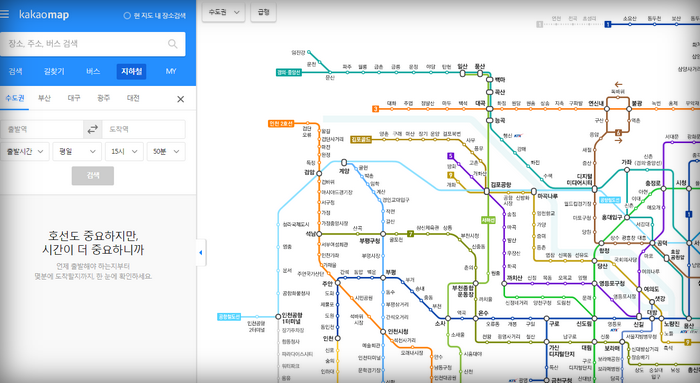700x383 pixels.
Task: Enable 현 지도 내 장소검색 option
Action: [x=154, y=16]
